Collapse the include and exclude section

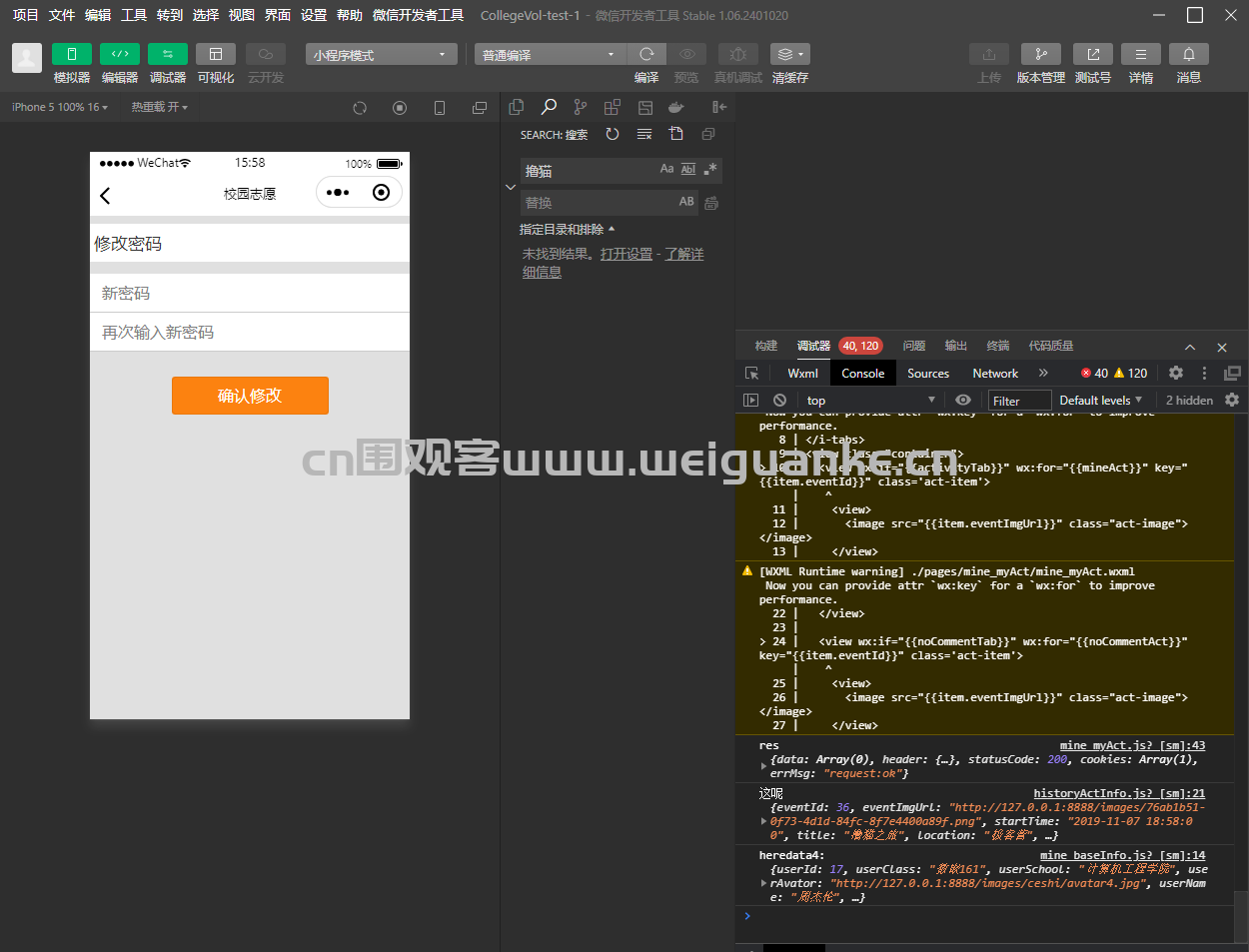pos(567,230)
